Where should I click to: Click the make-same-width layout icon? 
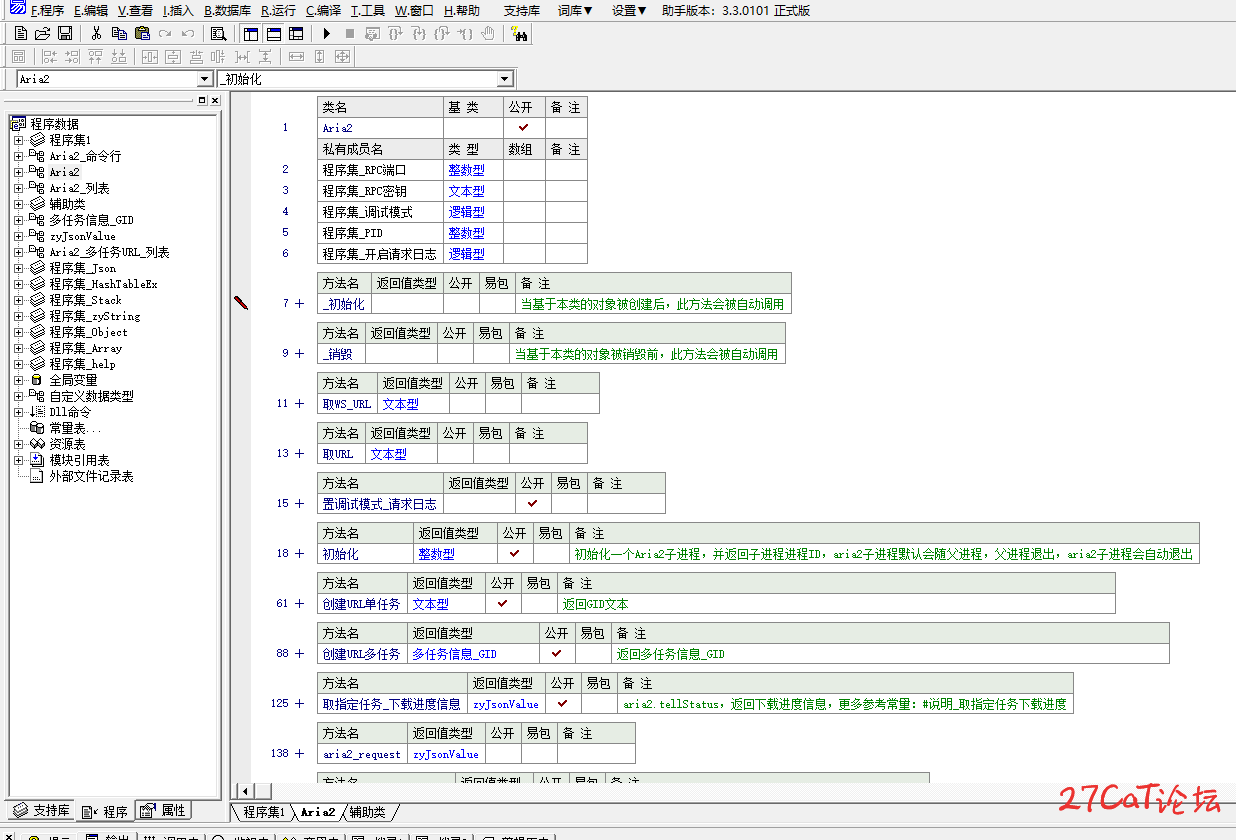point(295,56)
